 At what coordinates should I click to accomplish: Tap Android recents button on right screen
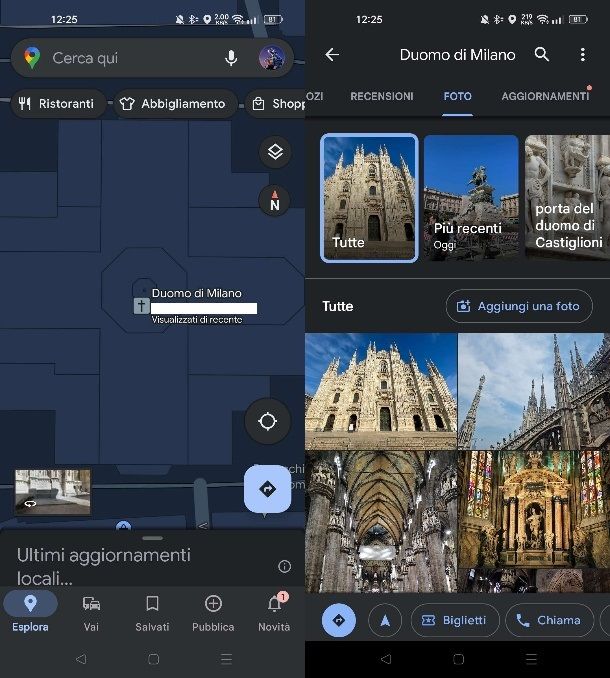point(531,659)
